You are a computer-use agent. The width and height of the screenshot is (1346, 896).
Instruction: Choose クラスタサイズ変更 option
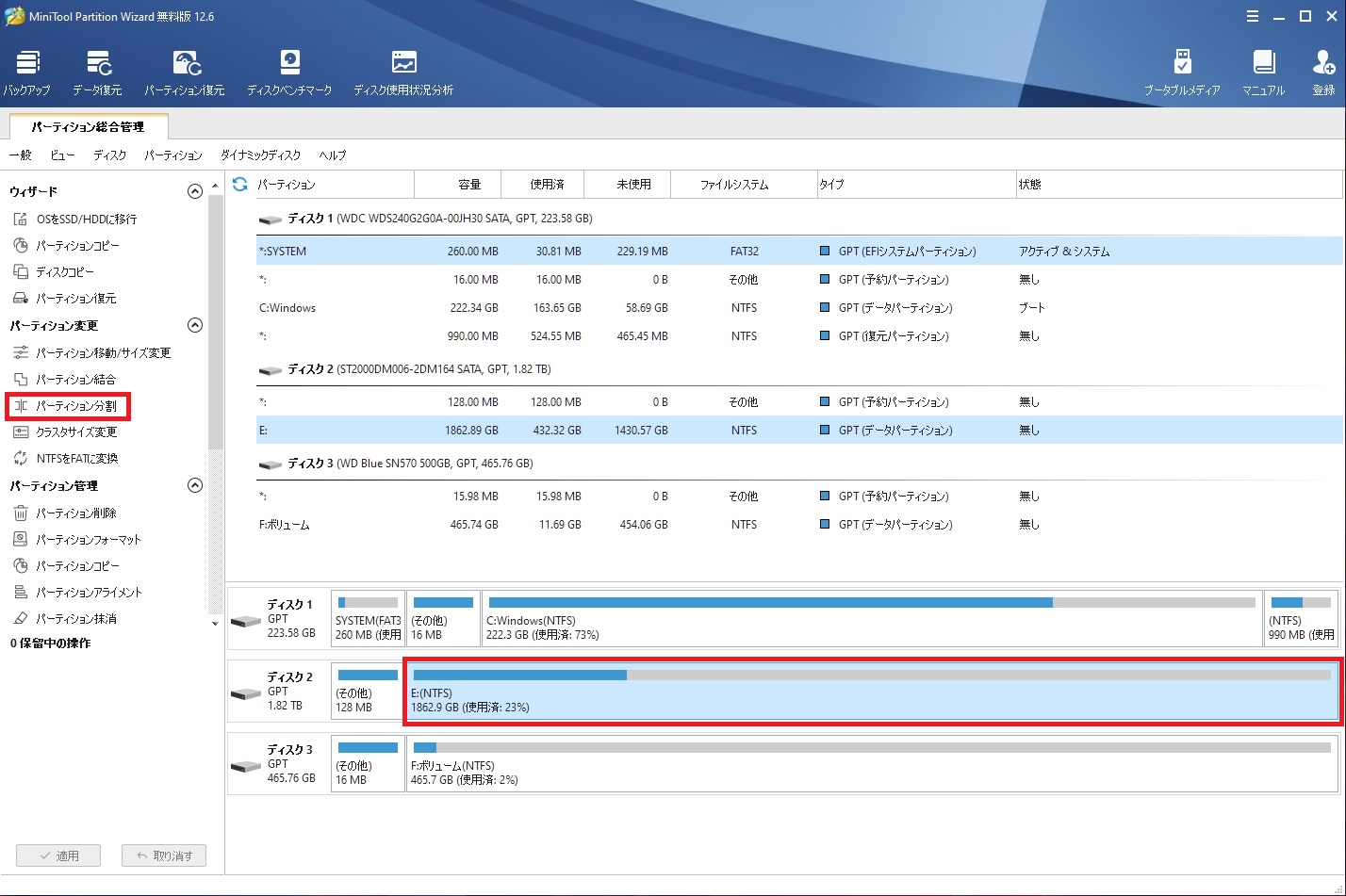point(65,432)
